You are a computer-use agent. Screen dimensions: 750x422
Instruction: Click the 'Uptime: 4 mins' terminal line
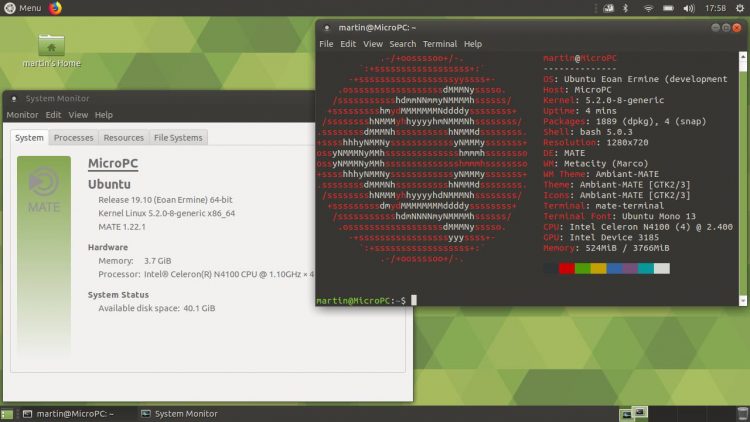580,111
